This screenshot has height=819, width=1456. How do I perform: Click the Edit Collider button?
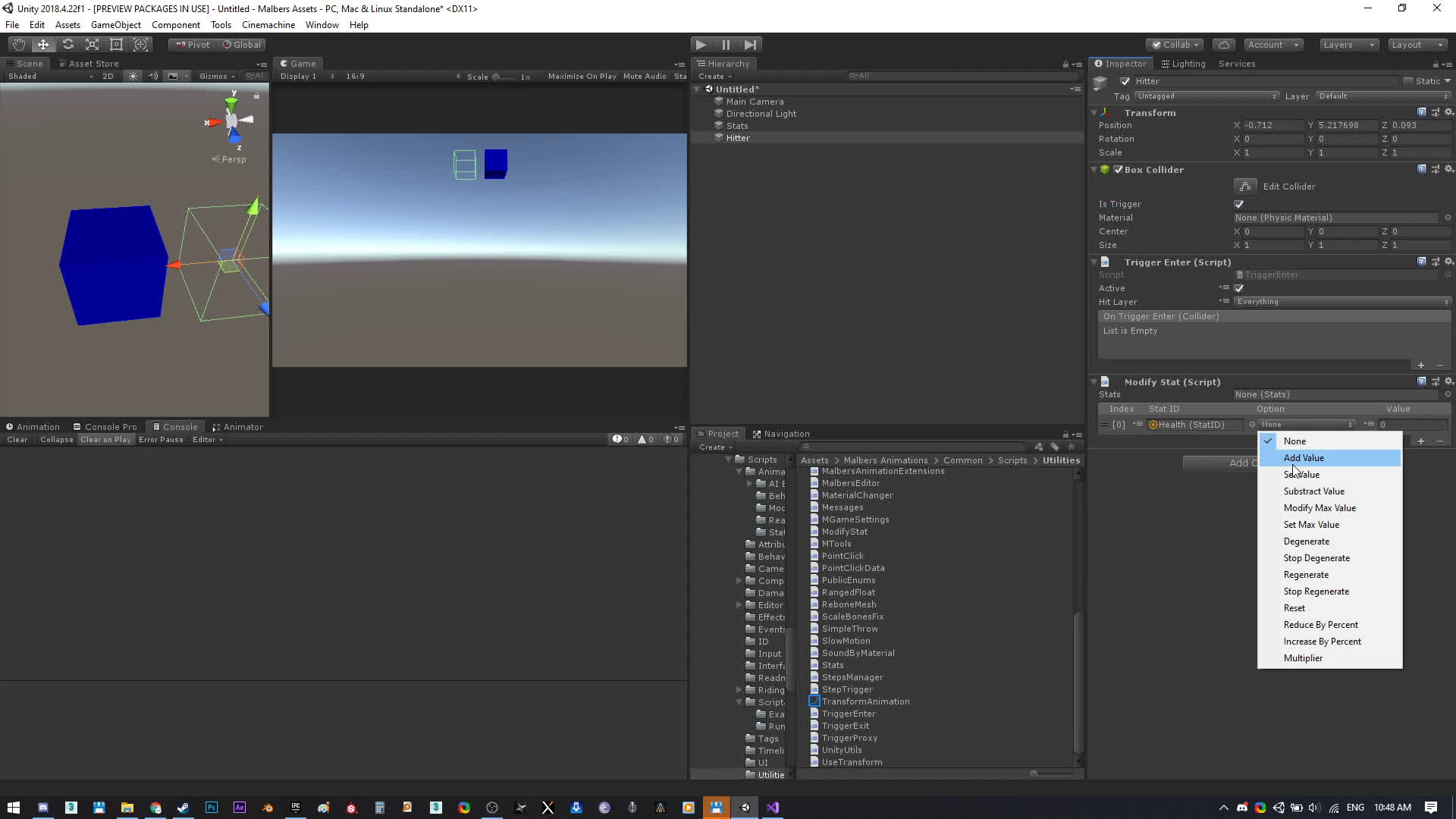(1245, 186)
